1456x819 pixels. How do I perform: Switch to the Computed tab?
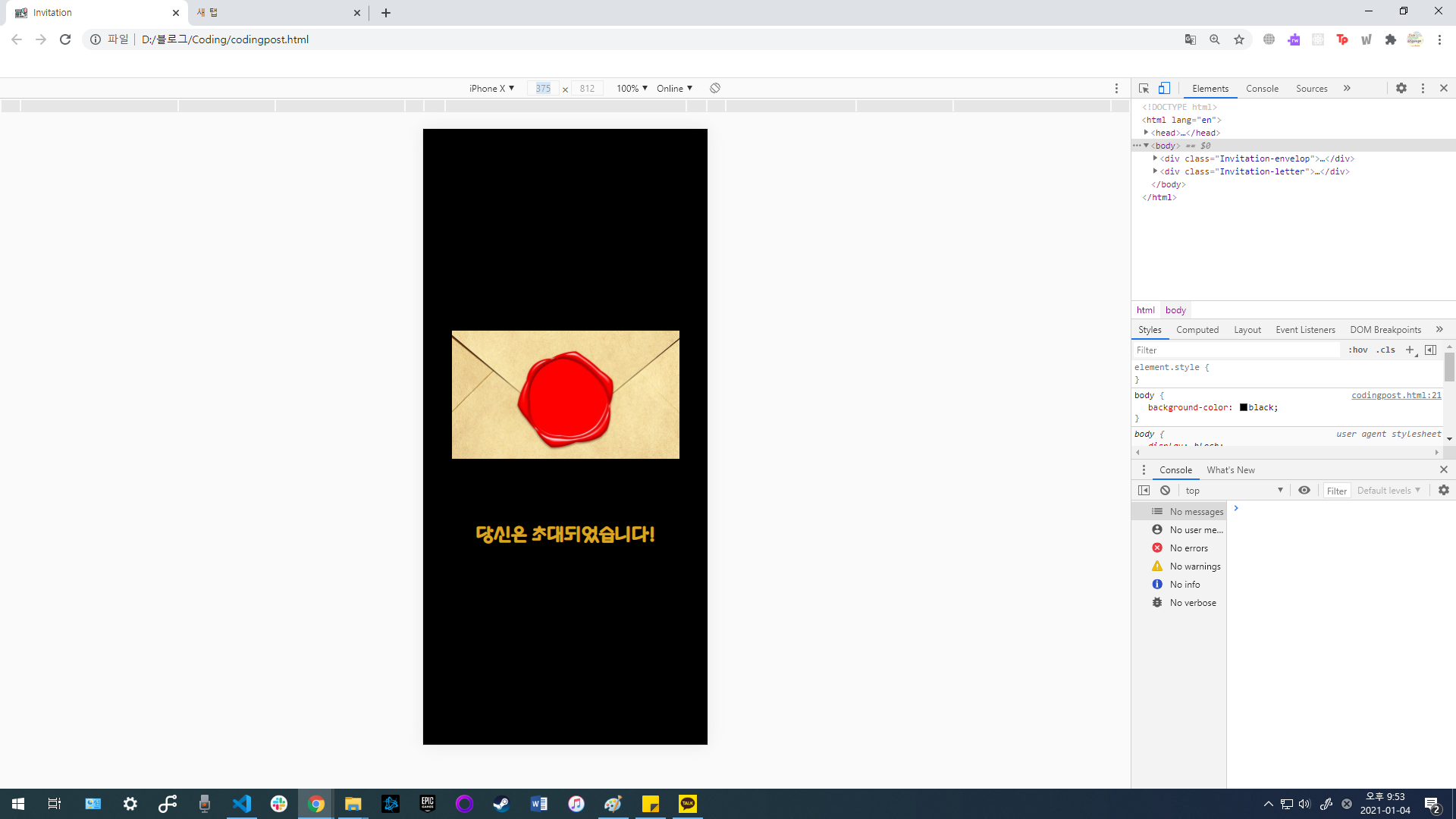click(1197, 329)
